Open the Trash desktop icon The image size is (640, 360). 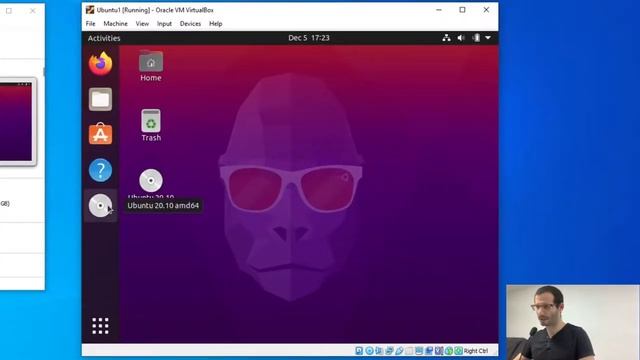151,125
